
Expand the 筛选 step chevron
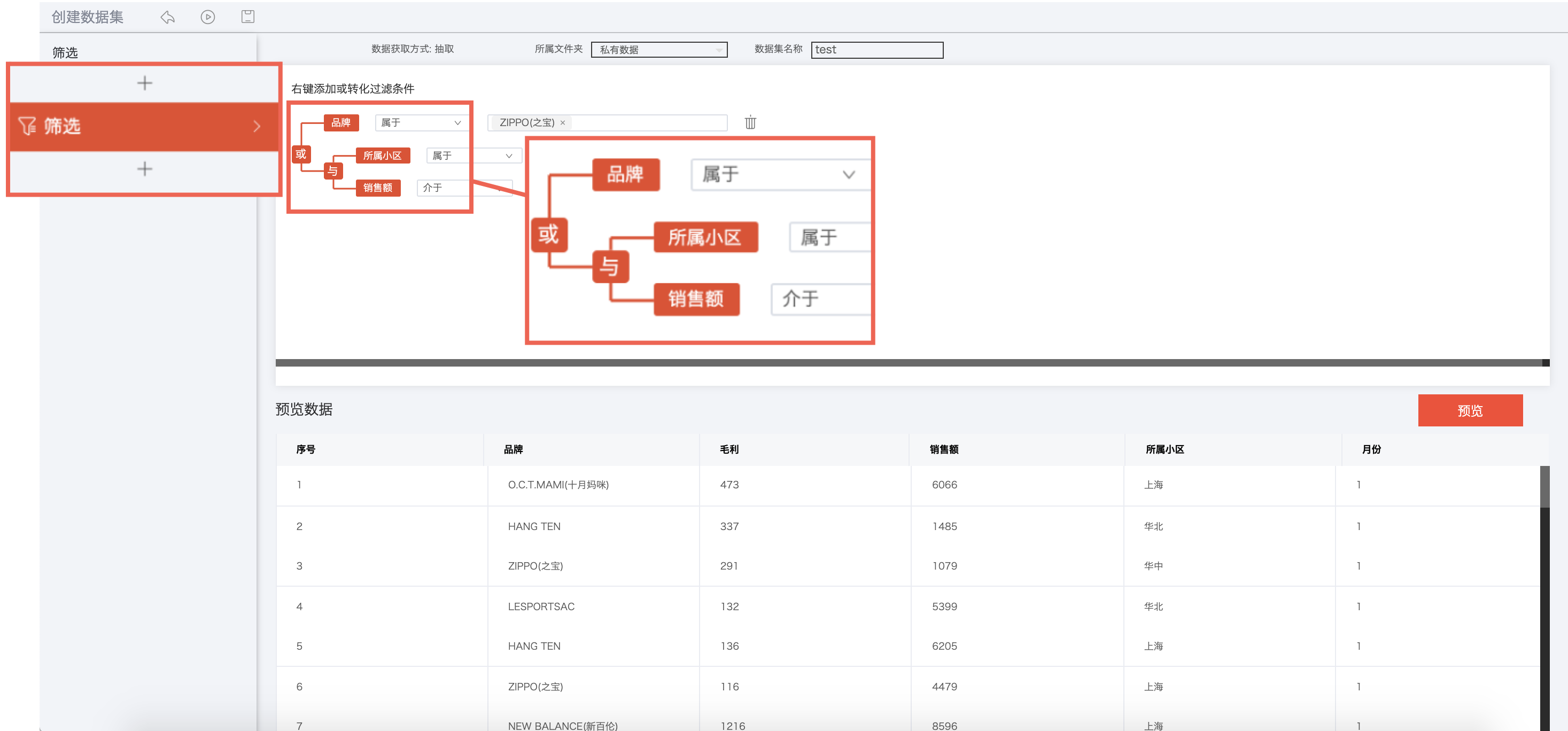pos(257,126)
